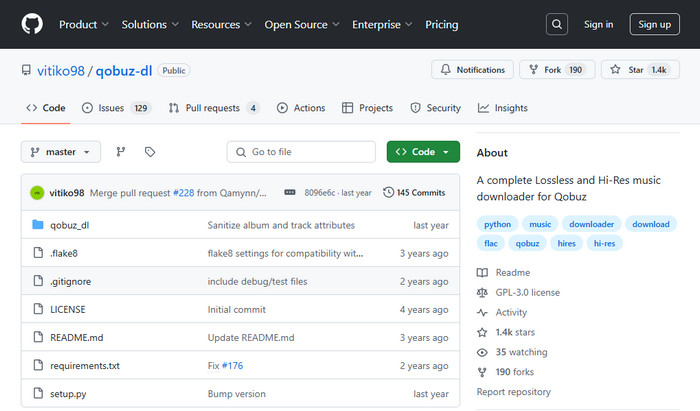Screen dimensions: 700x411
Task: Click Report repository link
Action: 513,391
